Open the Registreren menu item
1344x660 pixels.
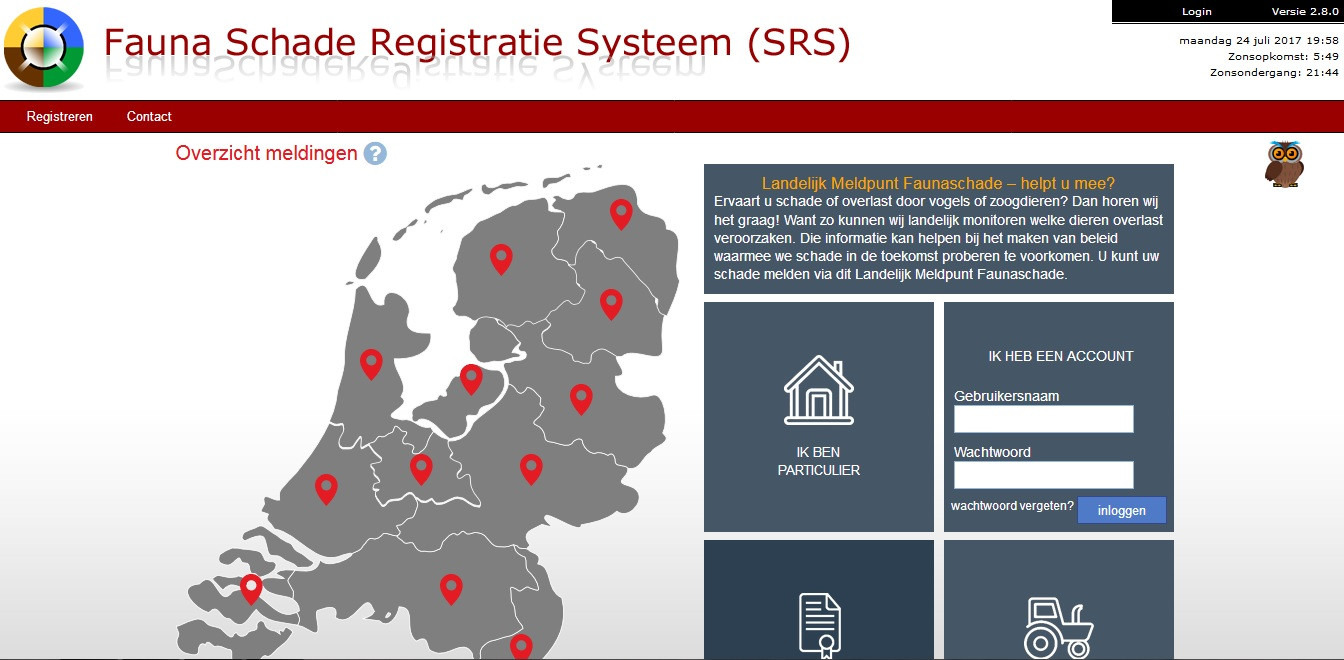60,117
